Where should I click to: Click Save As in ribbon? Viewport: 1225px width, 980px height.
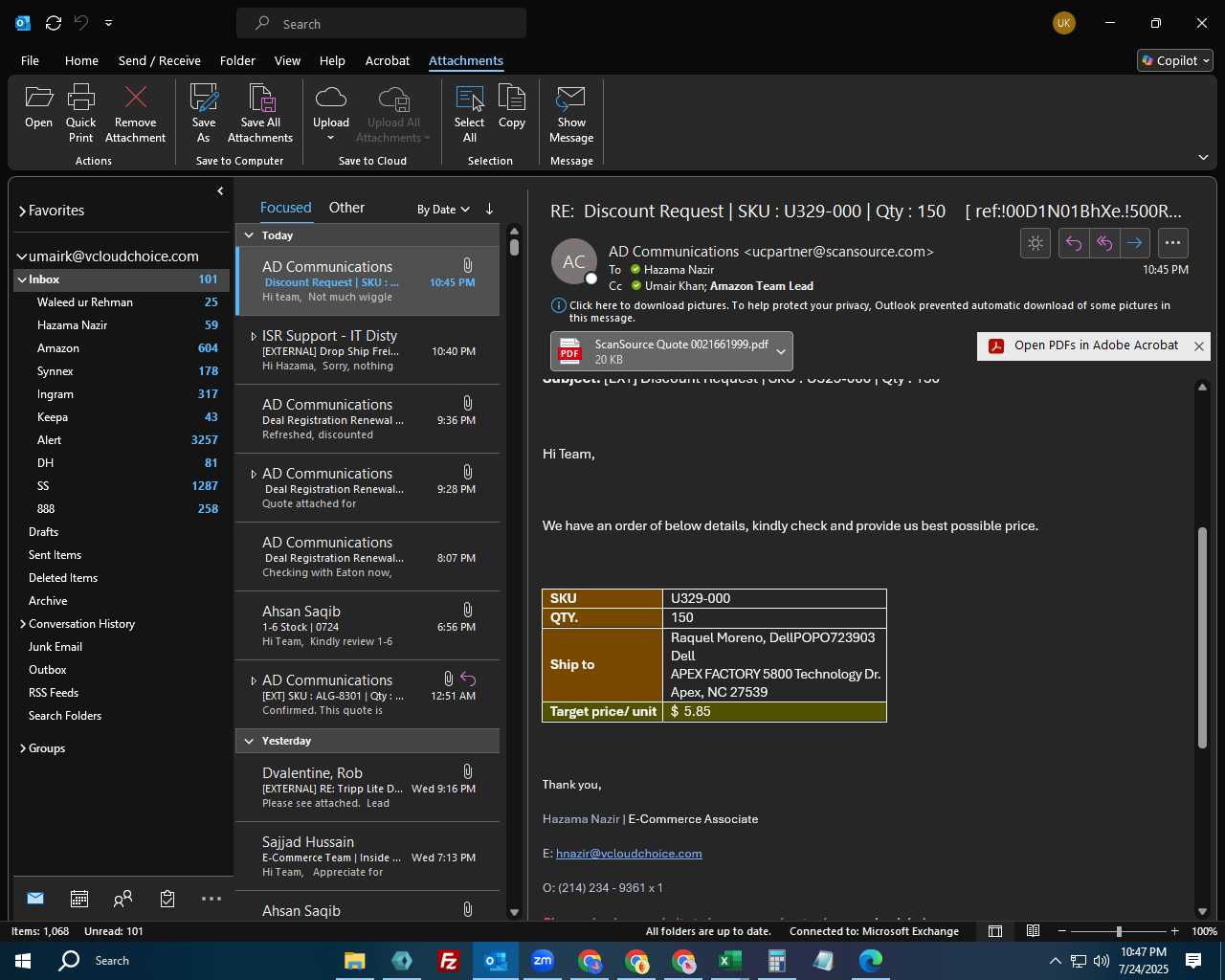[204, 113]
